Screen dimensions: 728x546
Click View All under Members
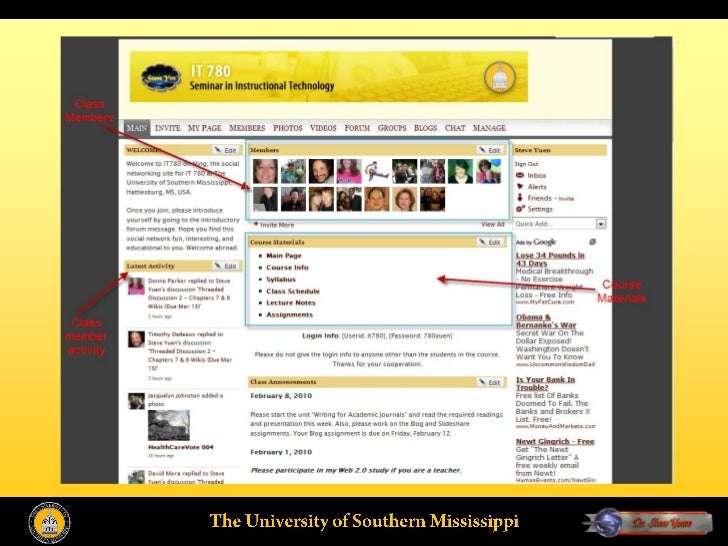click(493, 224)
